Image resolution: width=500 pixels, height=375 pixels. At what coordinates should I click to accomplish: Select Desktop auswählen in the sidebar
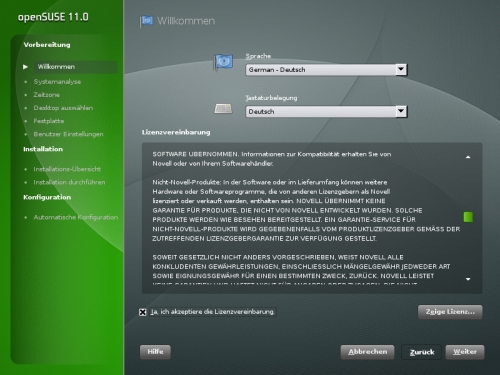[63, 108]
